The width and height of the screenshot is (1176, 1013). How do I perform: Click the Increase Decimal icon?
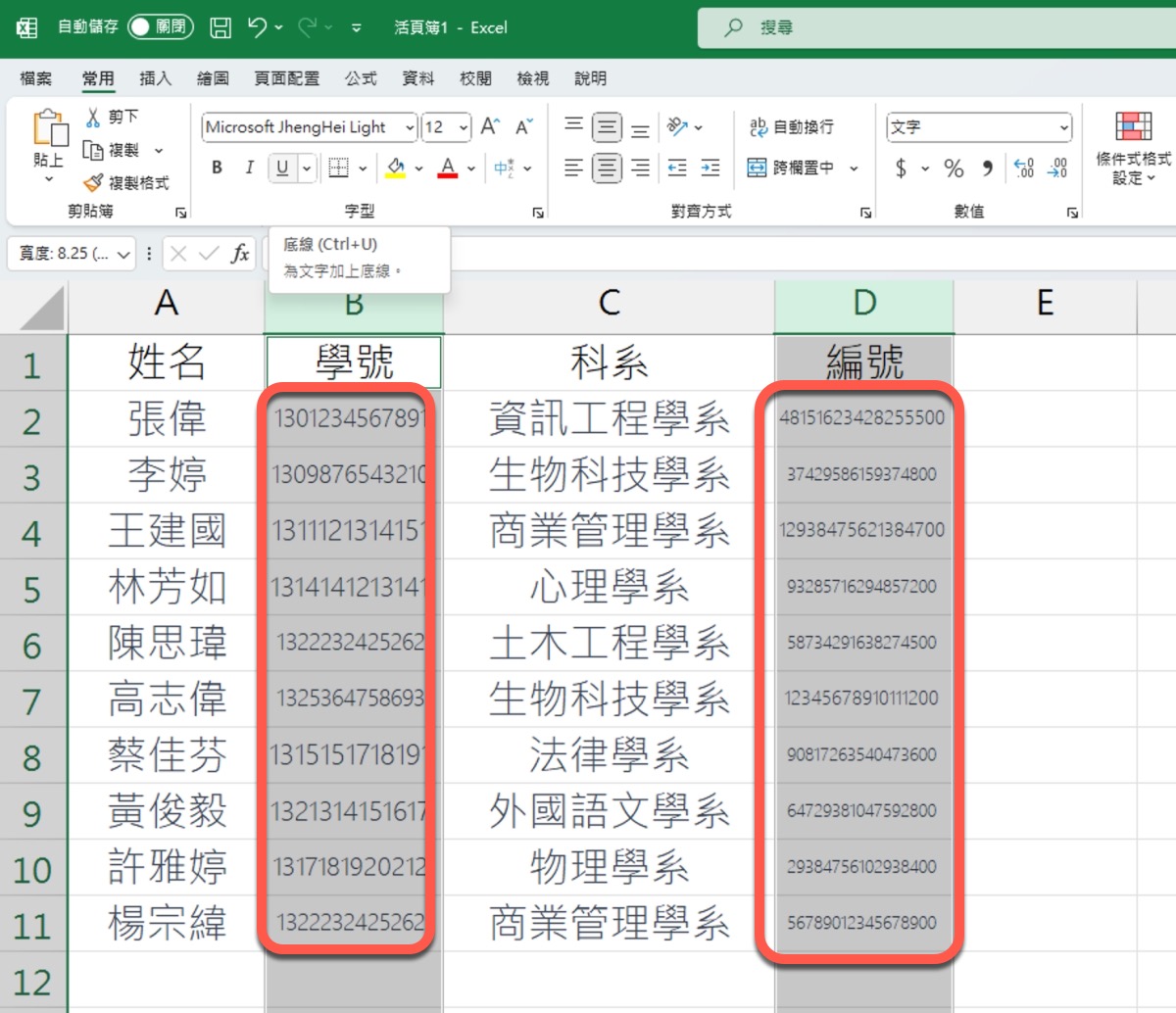click(1024, 169)
